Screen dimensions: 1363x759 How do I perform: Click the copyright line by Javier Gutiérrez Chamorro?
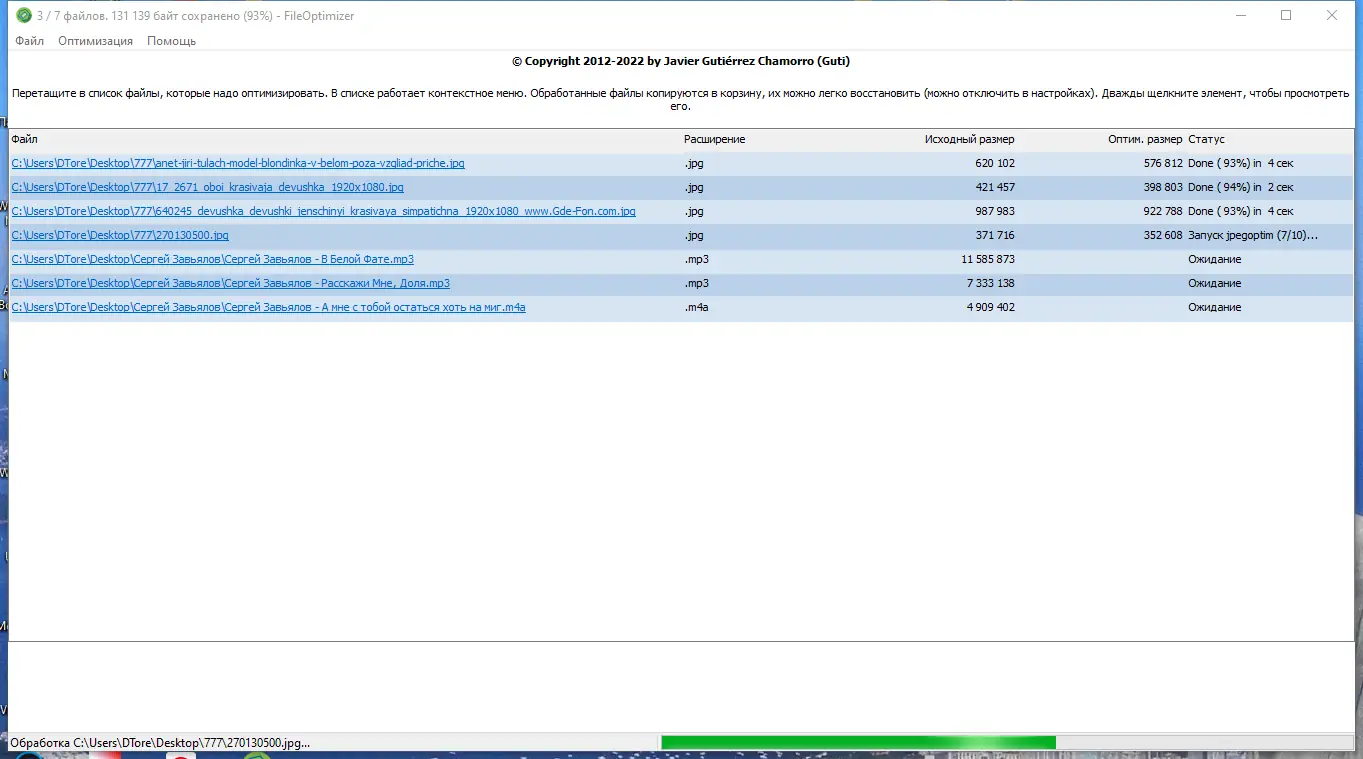point(681,61)
